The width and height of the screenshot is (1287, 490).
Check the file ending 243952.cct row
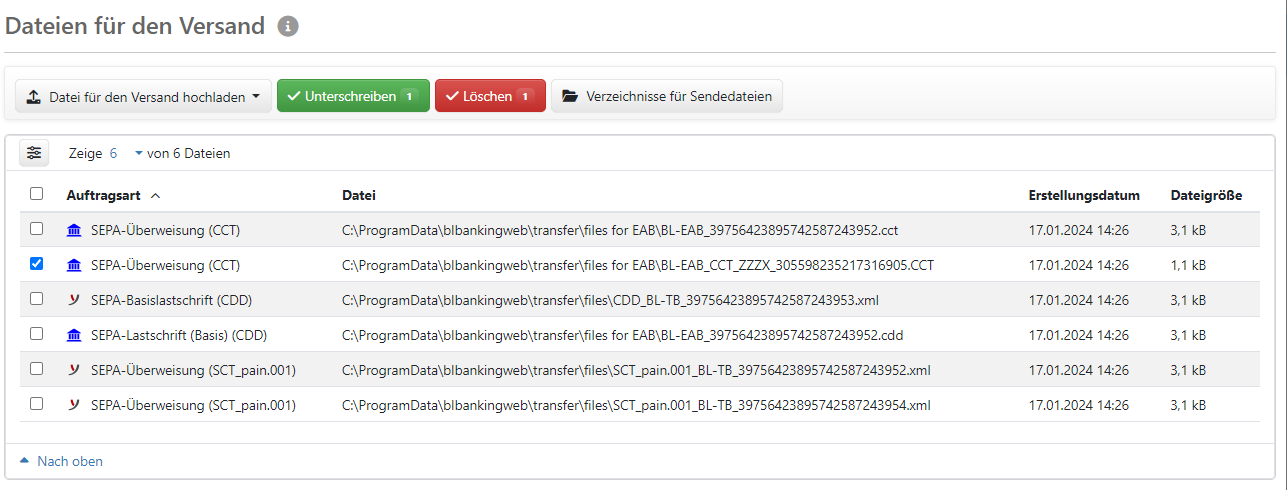37,229
